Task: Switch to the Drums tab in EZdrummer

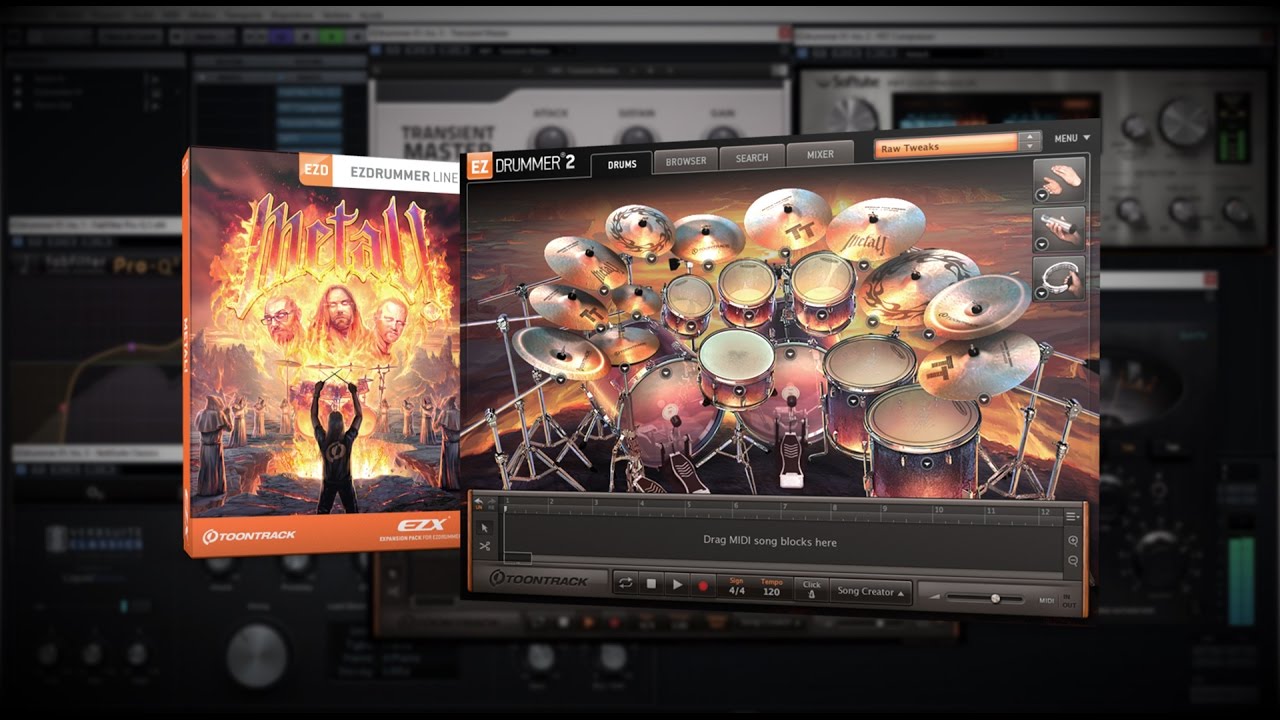Action: coord(621,163)
